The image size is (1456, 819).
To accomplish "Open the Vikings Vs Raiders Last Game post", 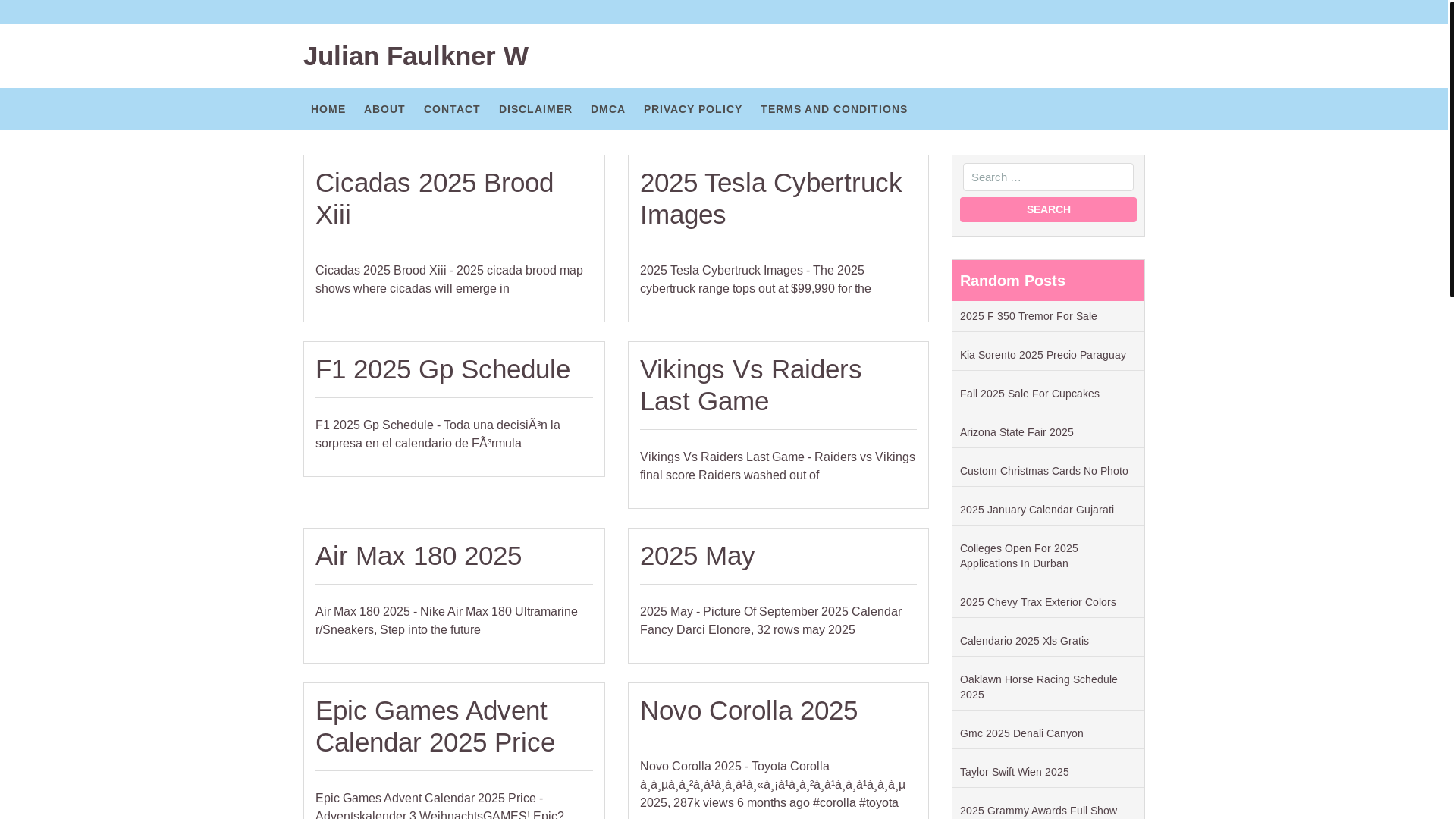I will coord(751,385).
